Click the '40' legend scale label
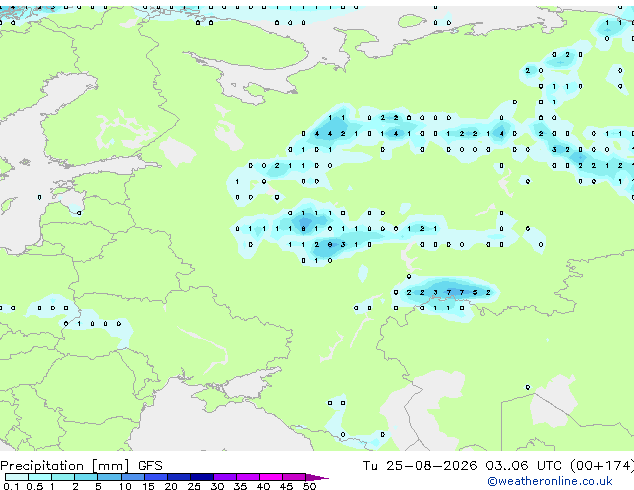 point(263,486)
